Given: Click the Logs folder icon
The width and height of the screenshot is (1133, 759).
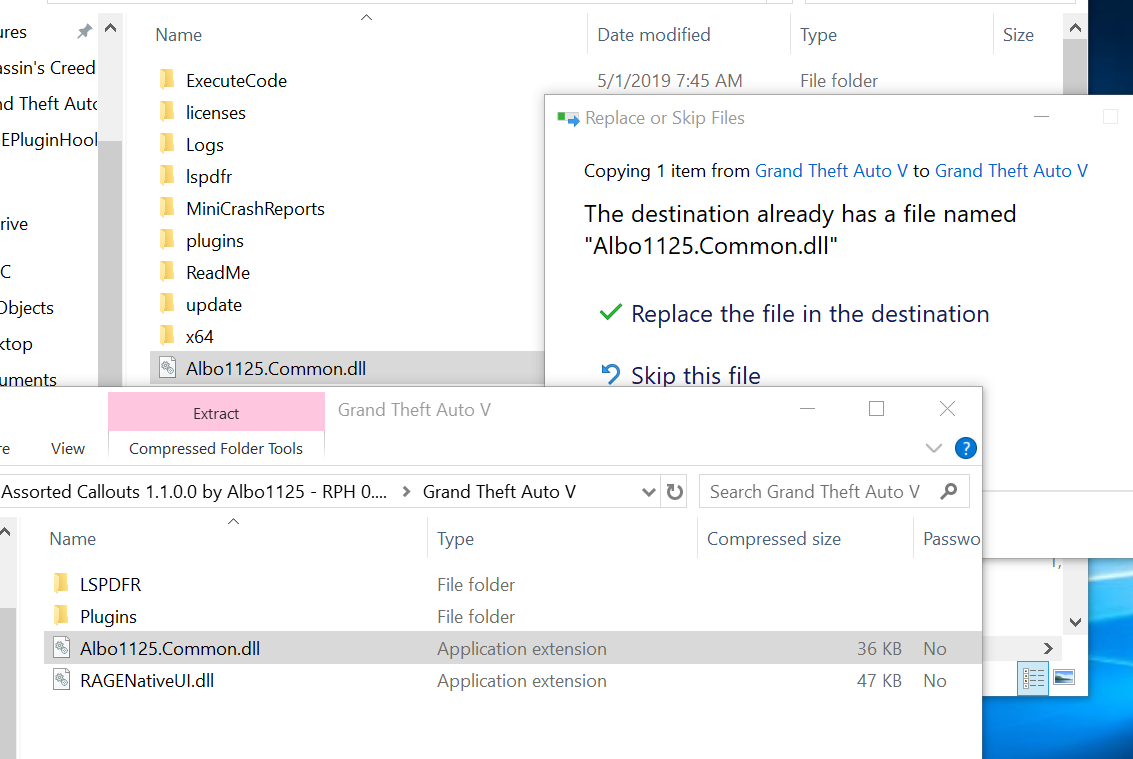Looking at the screenshot, I should click(167, 143).
